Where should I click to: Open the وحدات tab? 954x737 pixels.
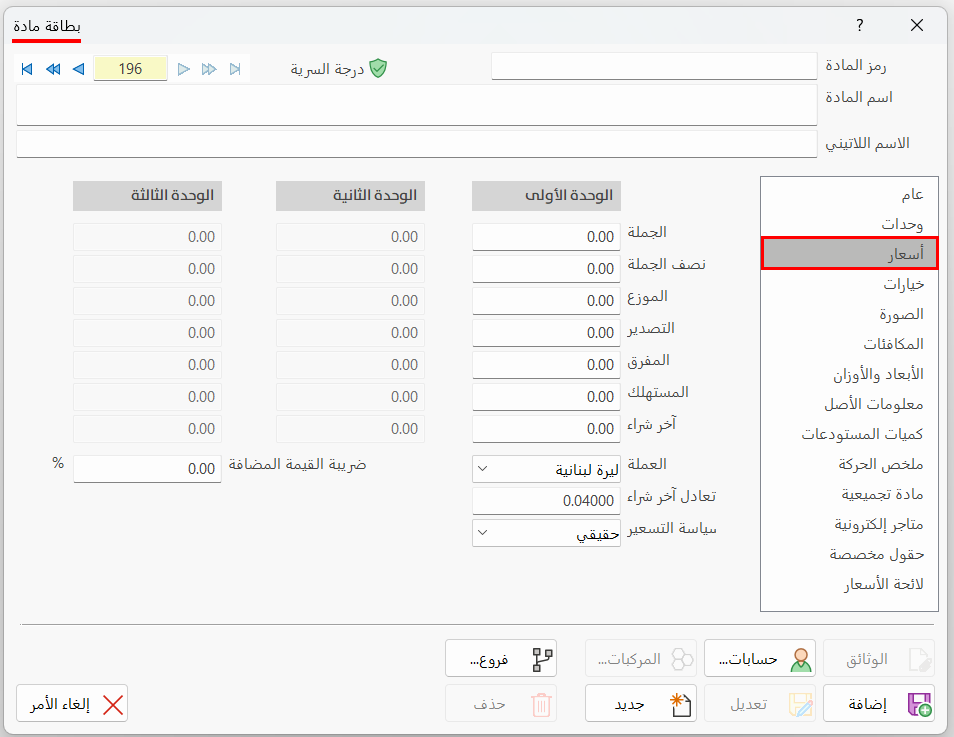[x=849, y=223]
